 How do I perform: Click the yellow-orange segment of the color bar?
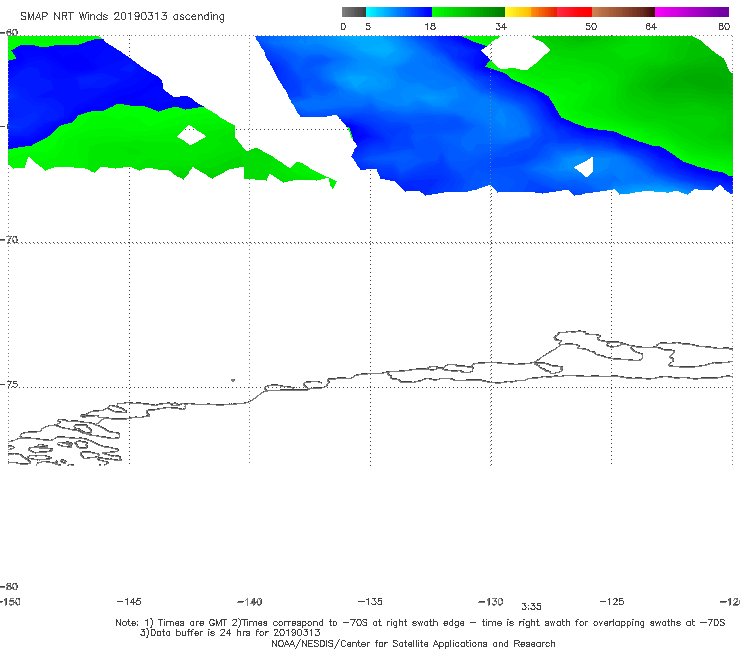click(531, 12)
